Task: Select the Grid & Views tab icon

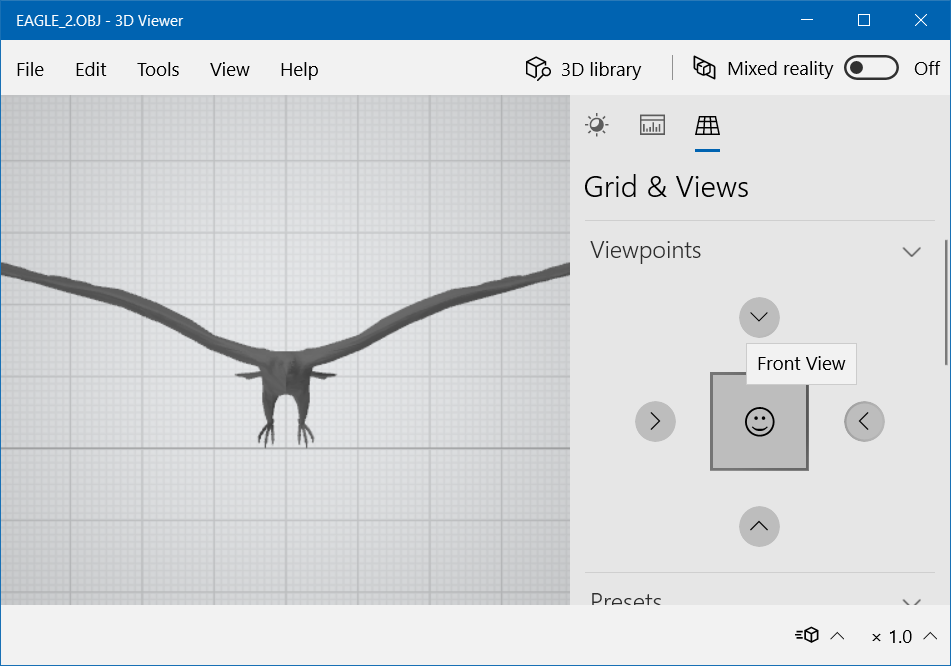Action: pos(707,125)
